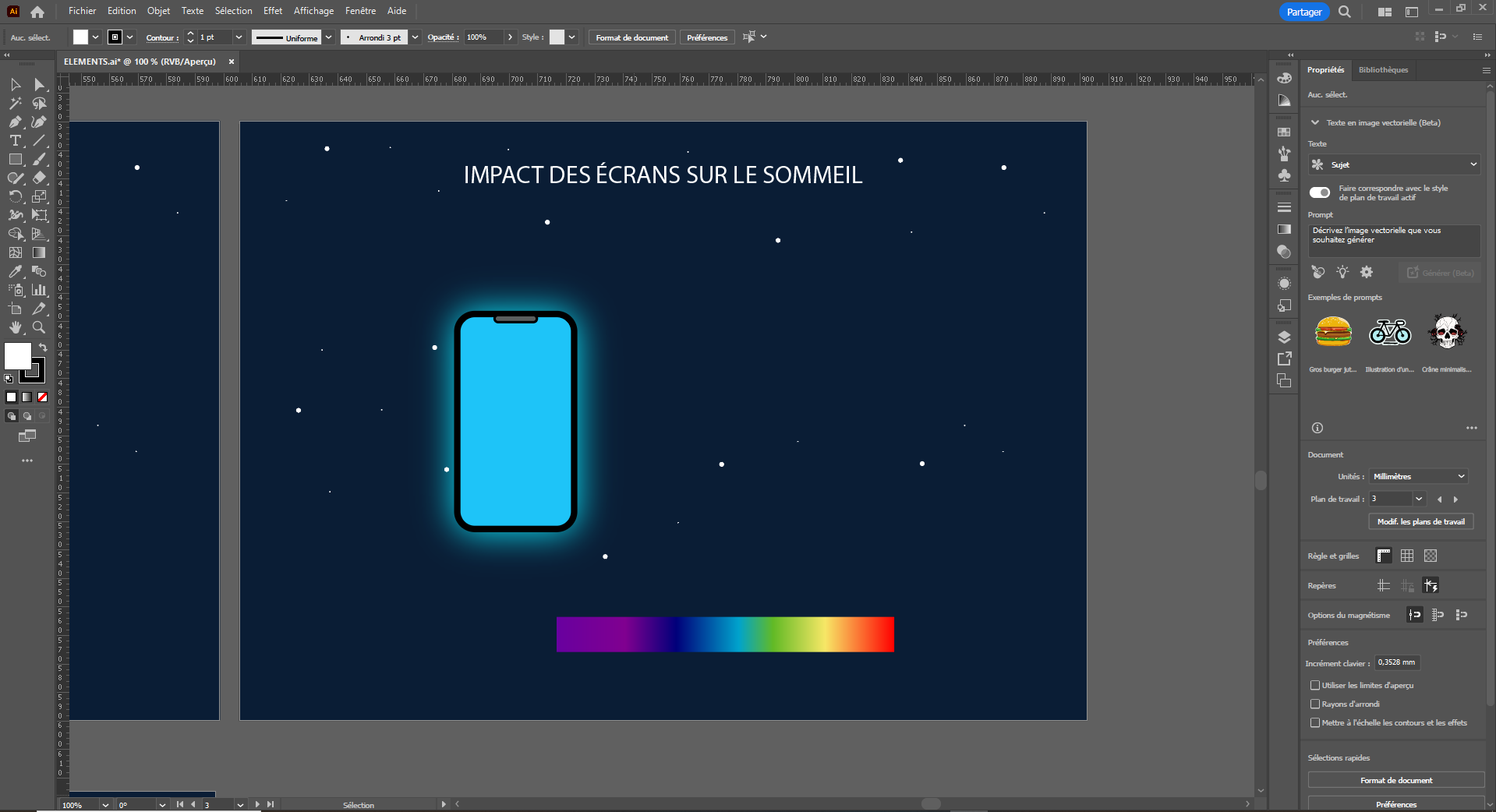Select the Direct Selection tool
The height and width of the screenshot is (812, 1496).
[39, 84]
